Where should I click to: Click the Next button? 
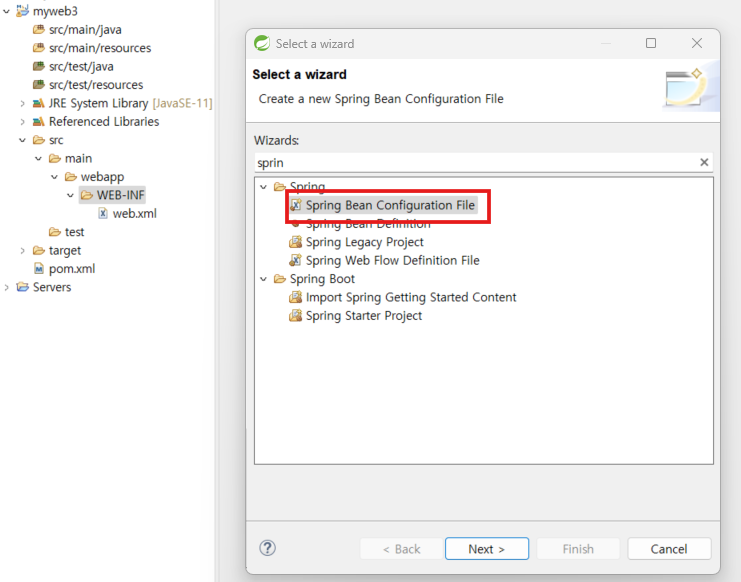(487, 548)
